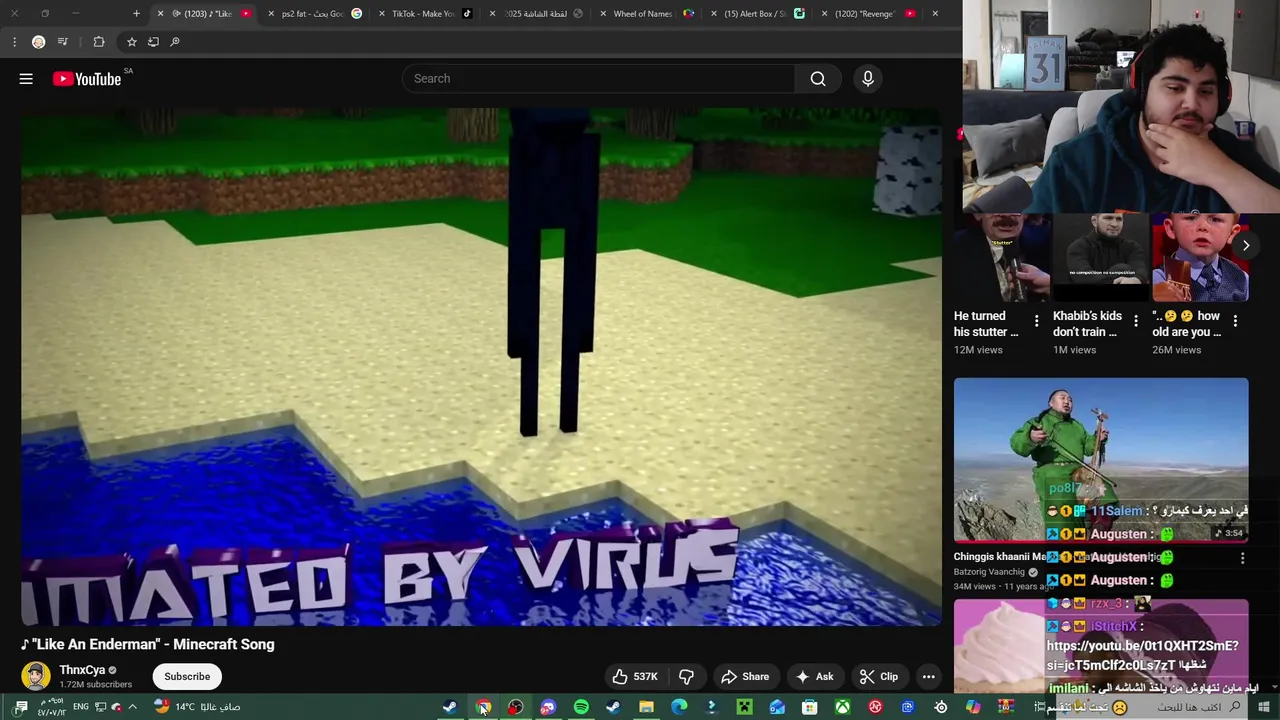
Task: Click the zoom magnifier icon in browser toolbar
Action: 175,42
